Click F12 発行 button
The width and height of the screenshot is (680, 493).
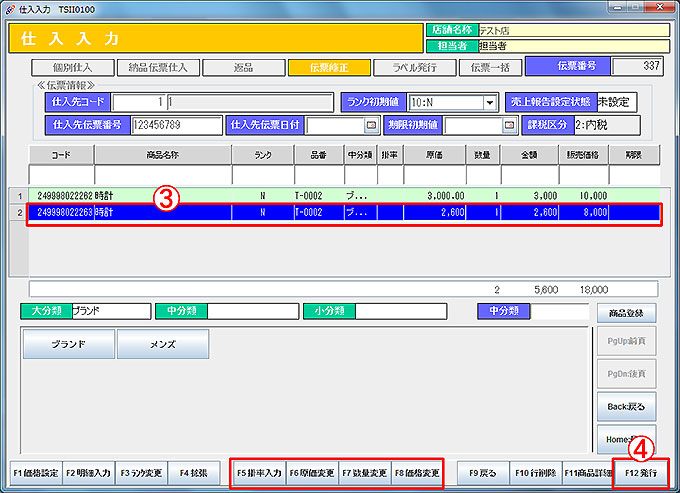640,471
